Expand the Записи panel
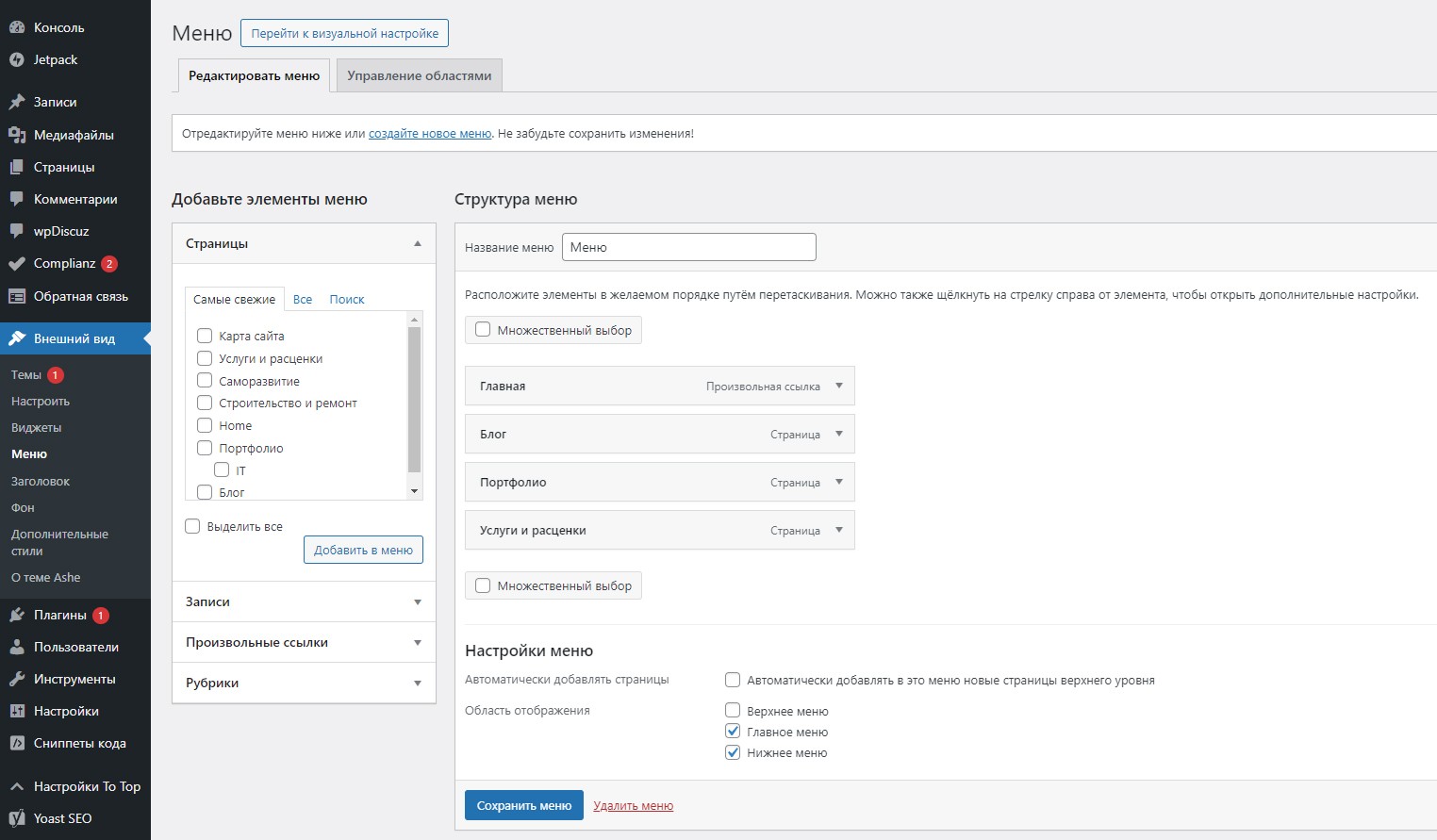This screenshot has width=1437, height=840. click(304, 601)
